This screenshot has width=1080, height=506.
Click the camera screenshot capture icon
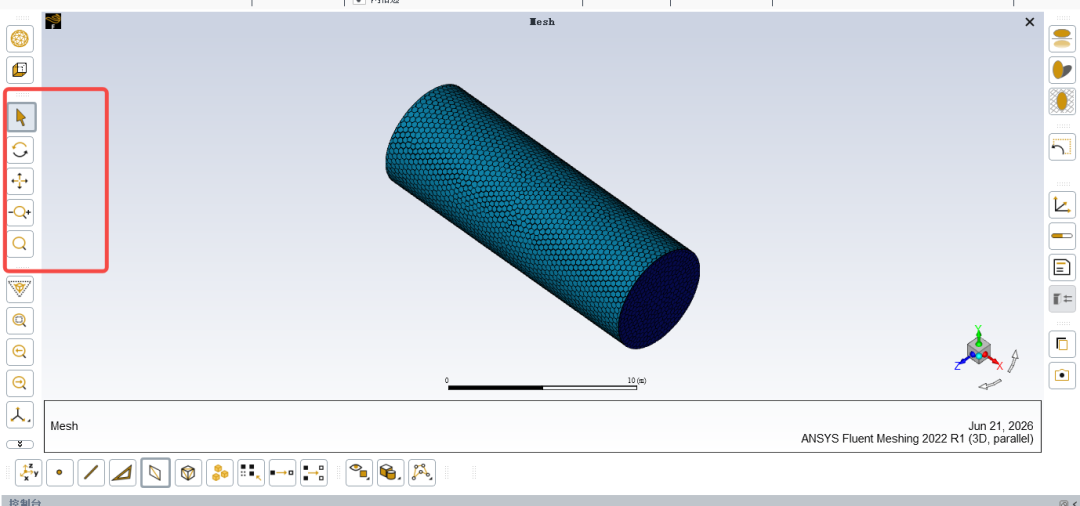1062,375
